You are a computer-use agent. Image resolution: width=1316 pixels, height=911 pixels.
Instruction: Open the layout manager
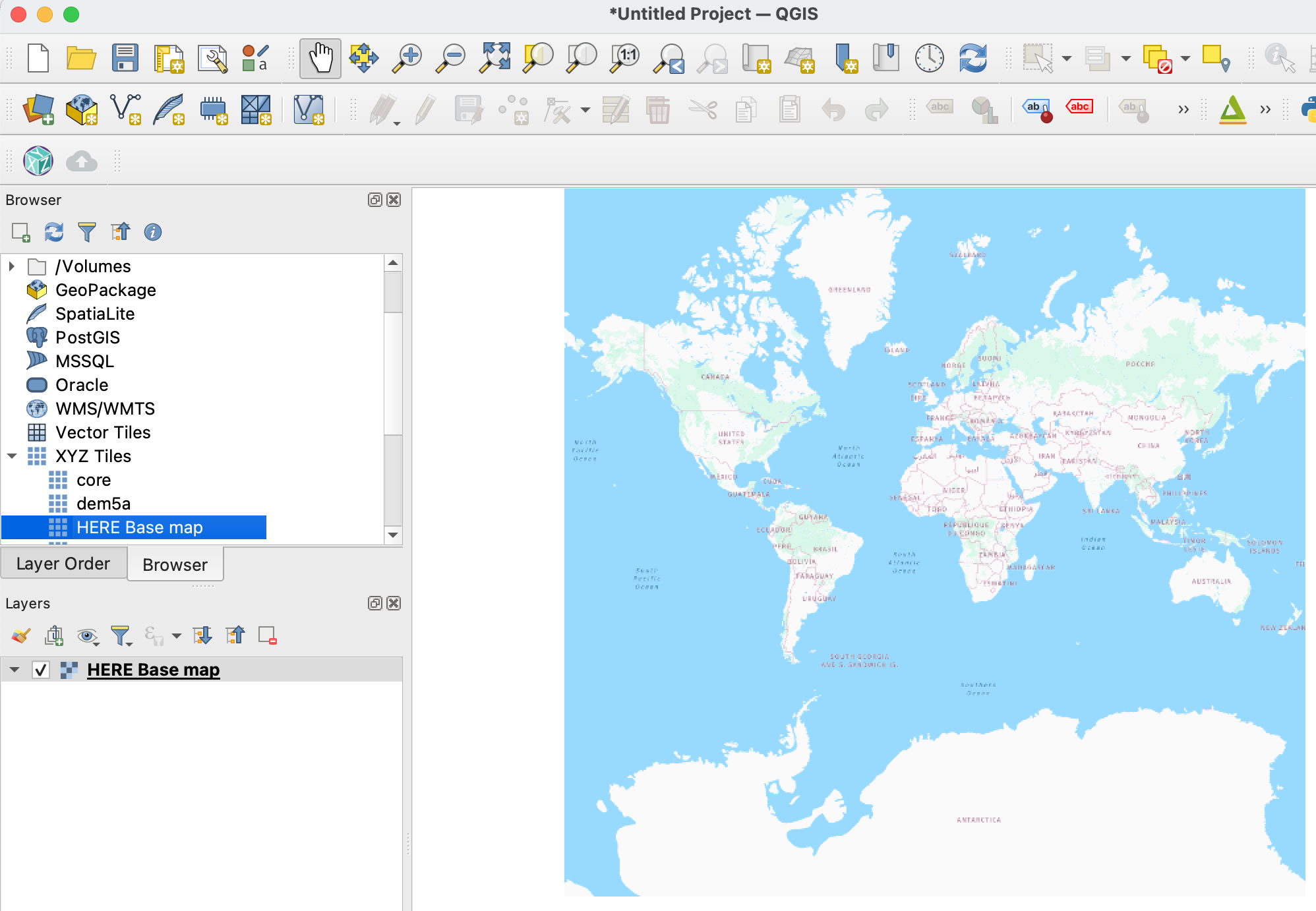click(212, 58)
